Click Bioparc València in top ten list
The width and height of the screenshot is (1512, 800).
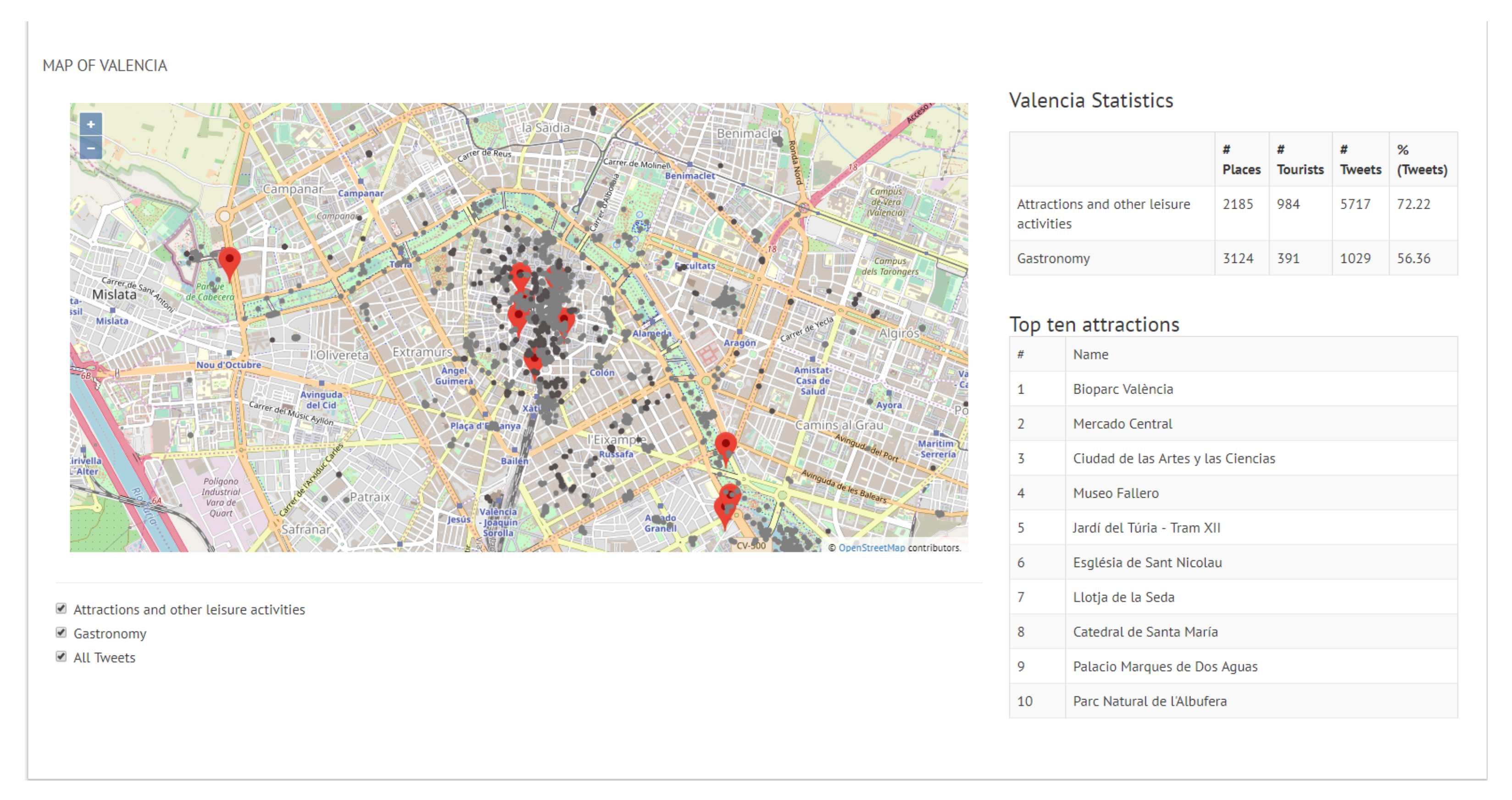pos(1122,389)
